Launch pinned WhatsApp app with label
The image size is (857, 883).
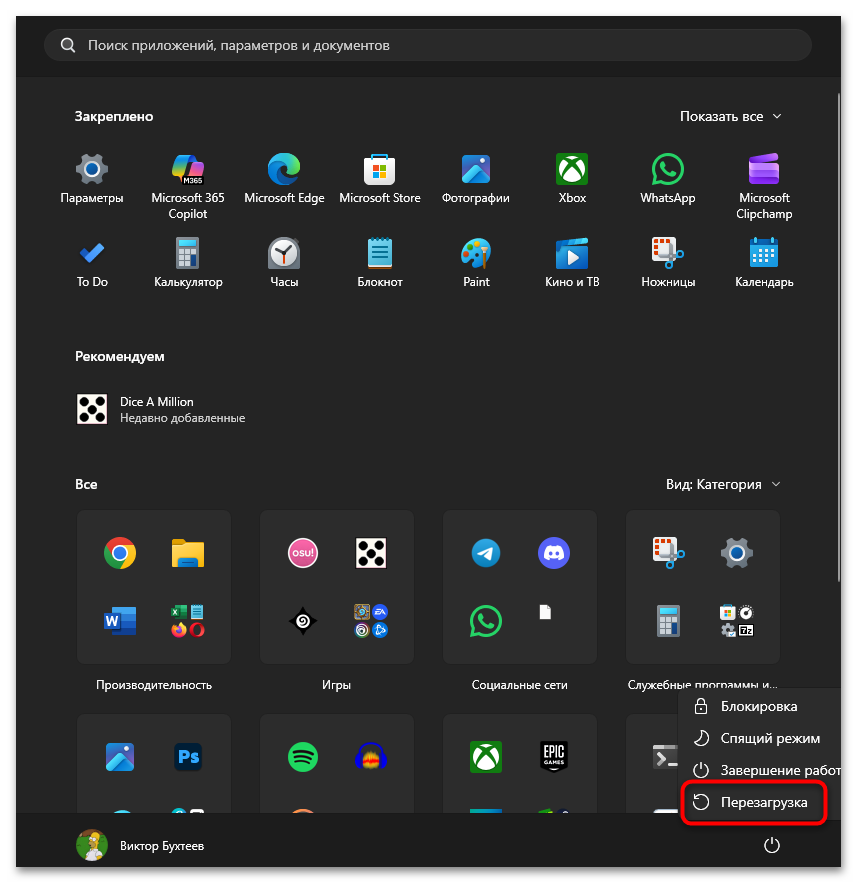pos(668,179)
